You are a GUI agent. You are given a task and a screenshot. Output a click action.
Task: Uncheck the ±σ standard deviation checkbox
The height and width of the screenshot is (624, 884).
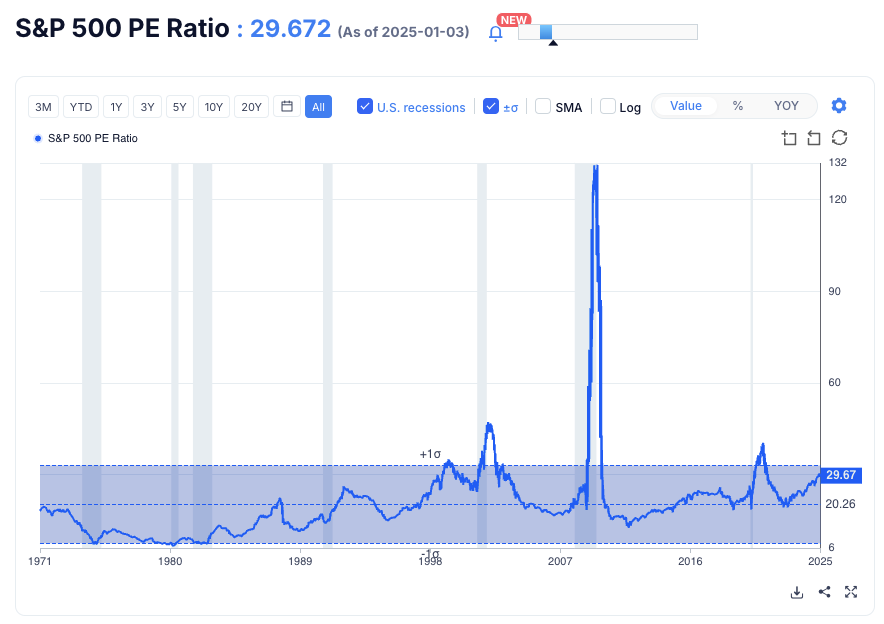[491, 106]
